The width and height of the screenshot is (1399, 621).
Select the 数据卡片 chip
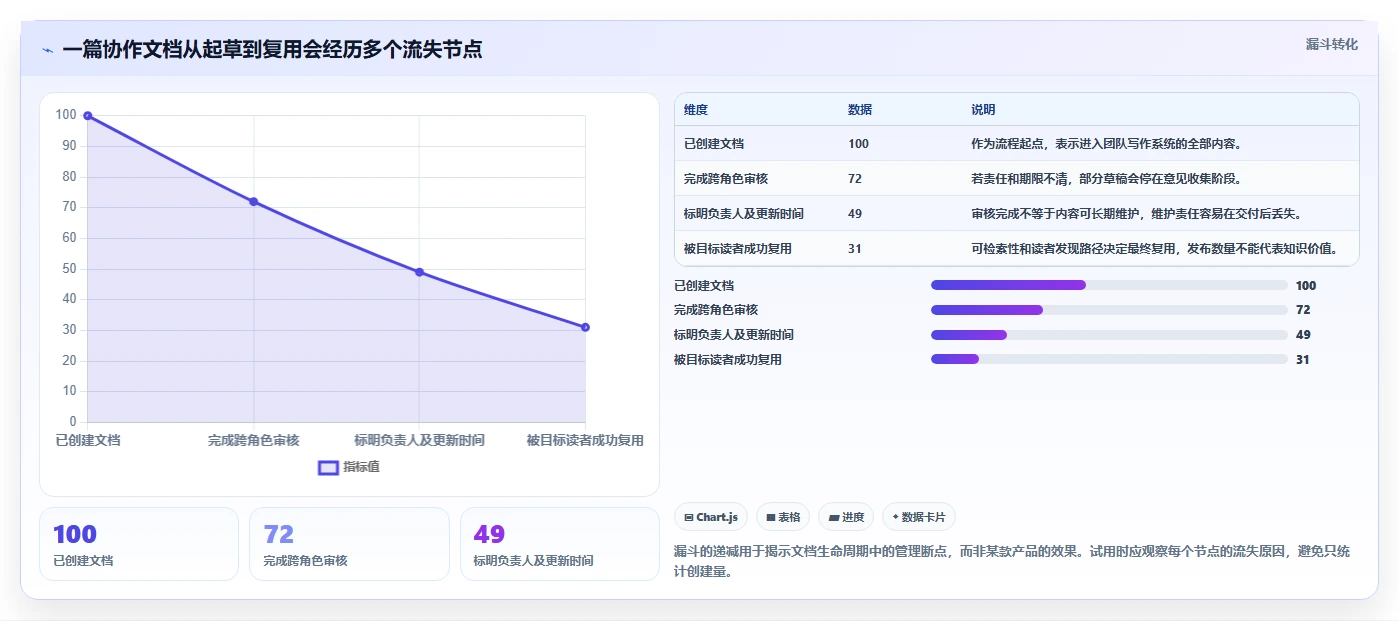coord(918,517)
